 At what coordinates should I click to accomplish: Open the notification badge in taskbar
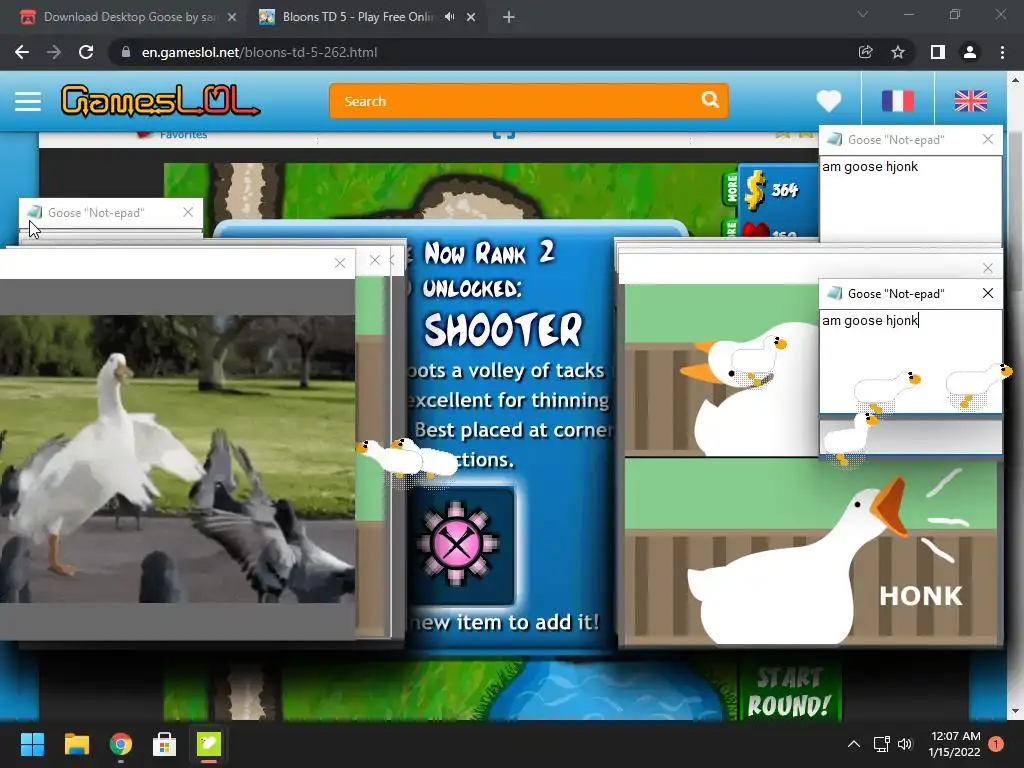[x=996, y=744]
